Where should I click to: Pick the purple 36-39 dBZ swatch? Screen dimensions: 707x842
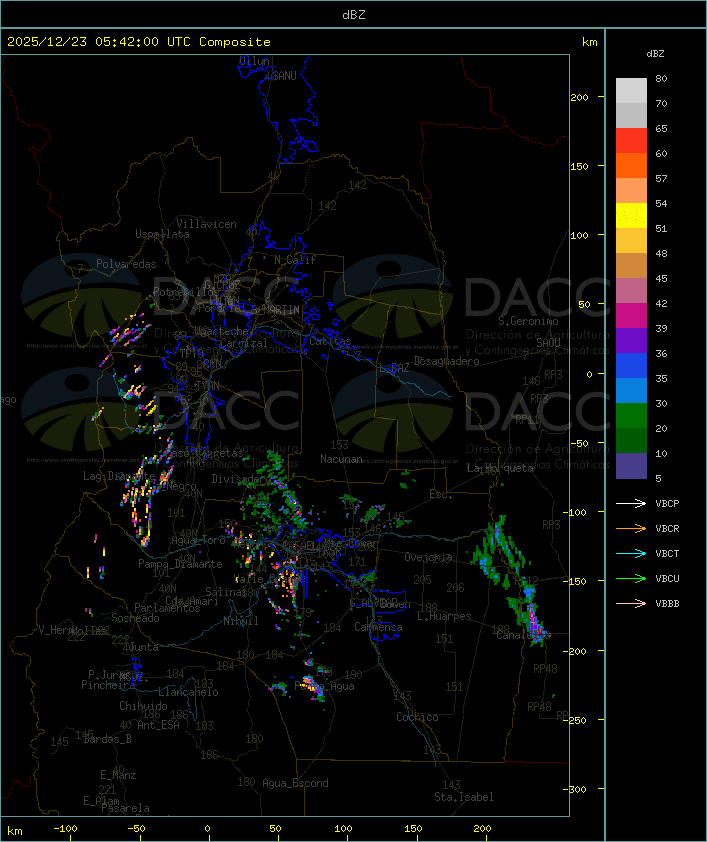click(631, 340)
